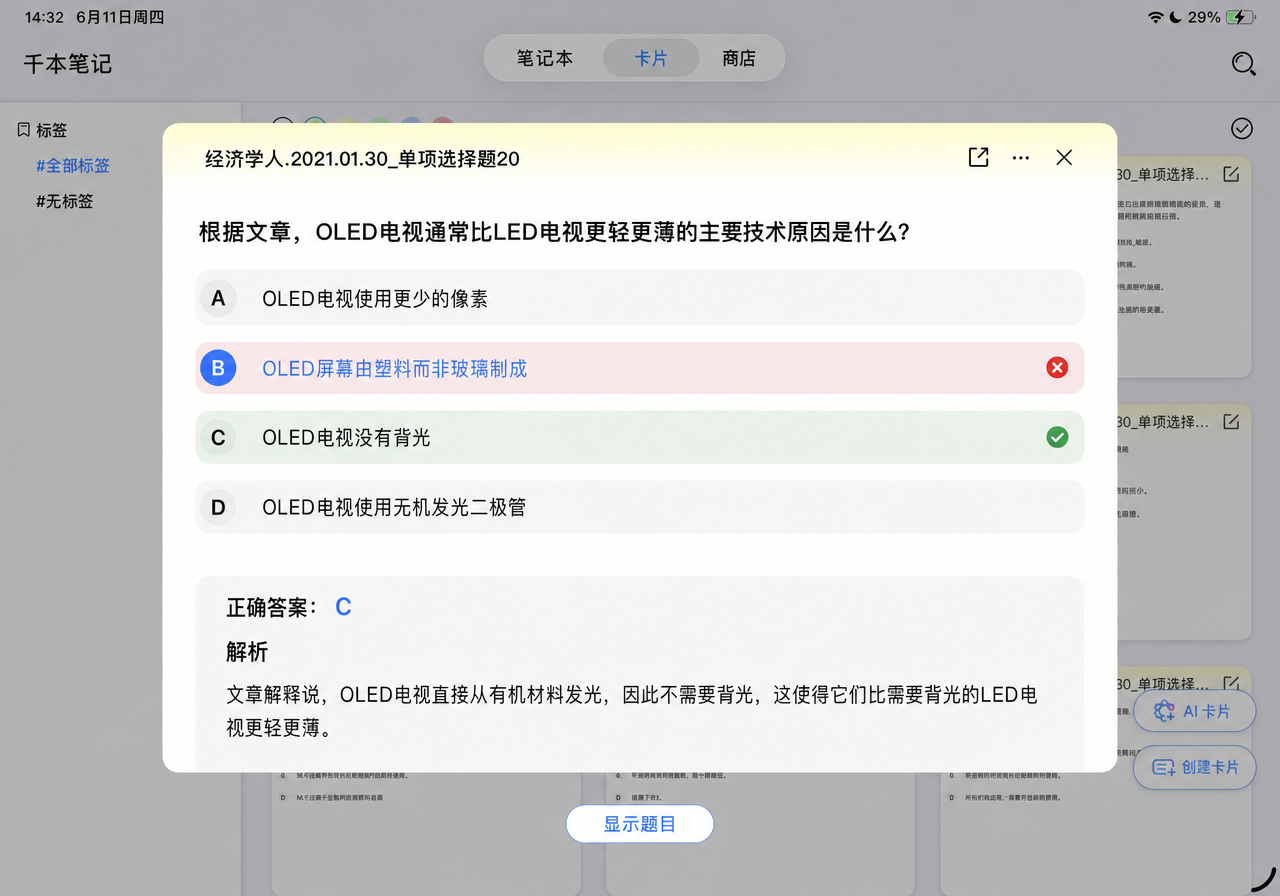The image size is (1280, 896).
Task: Click the blue answer letter C
Action: tap(343, 607)
